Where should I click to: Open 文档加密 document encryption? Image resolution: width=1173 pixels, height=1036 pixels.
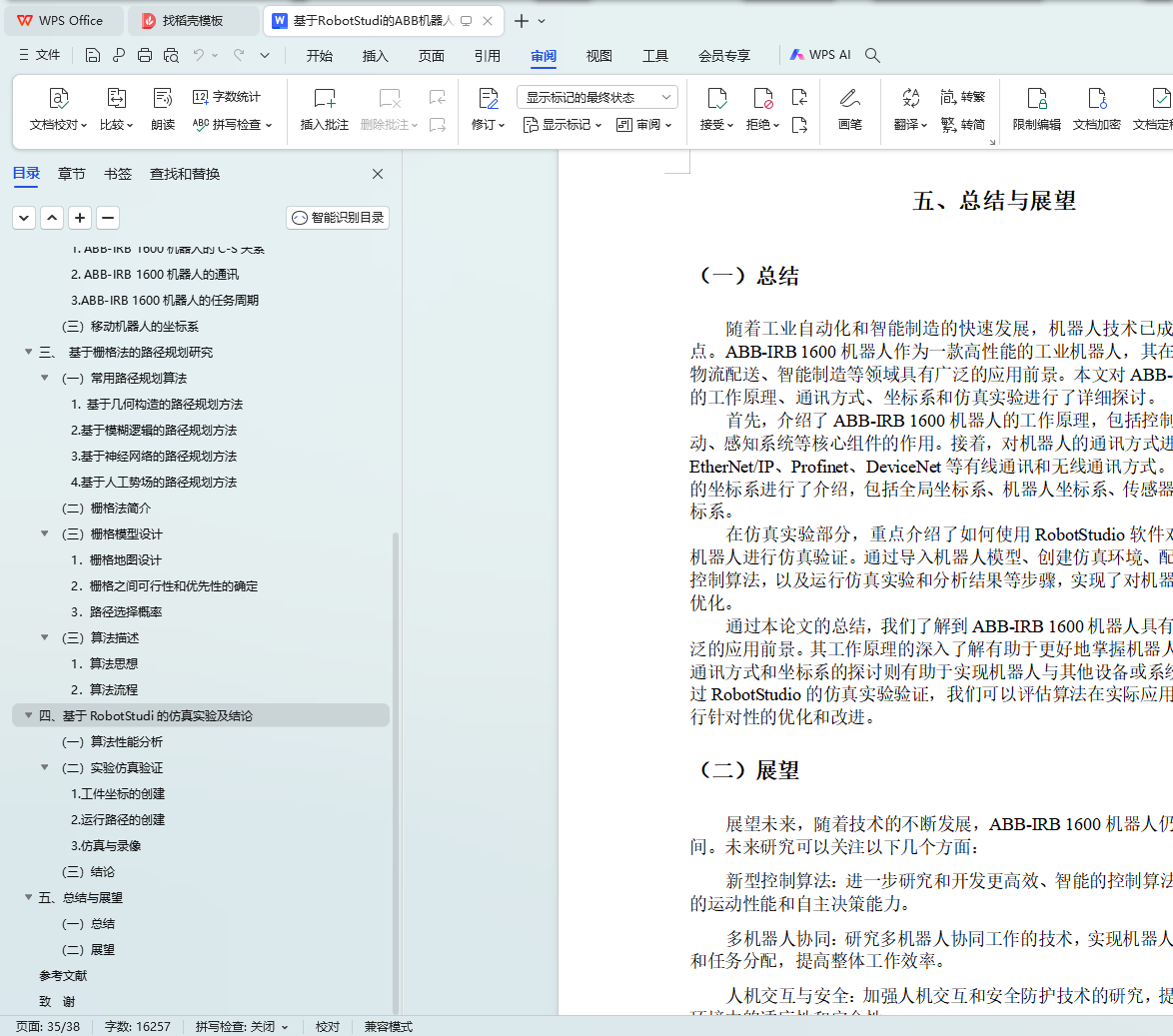[1097, 109]
